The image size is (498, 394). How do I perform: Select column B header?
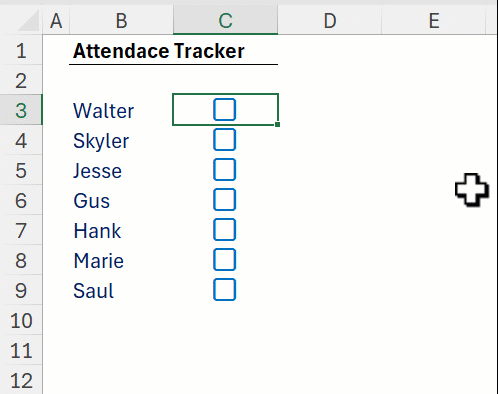pos(121,21)
